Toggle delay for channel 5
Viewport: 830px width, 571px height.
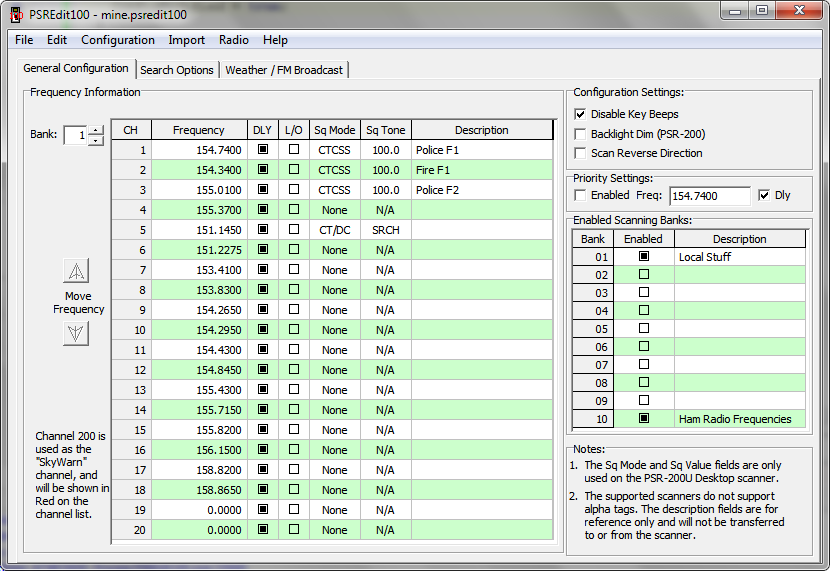pos(263,230)
